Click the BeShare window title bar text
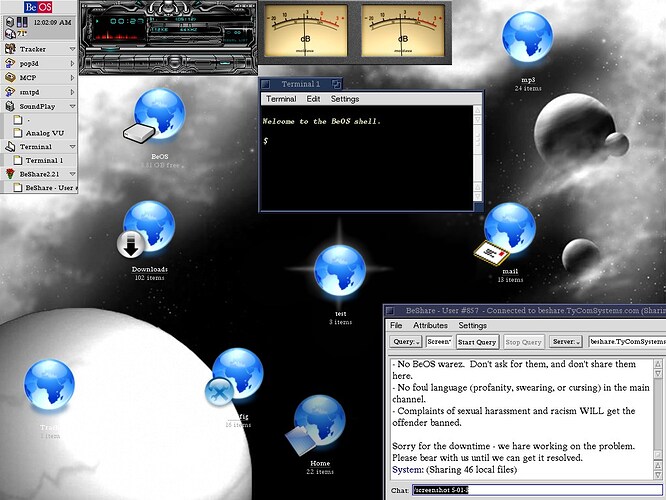 pyautogui.click(x=535, y=310)
